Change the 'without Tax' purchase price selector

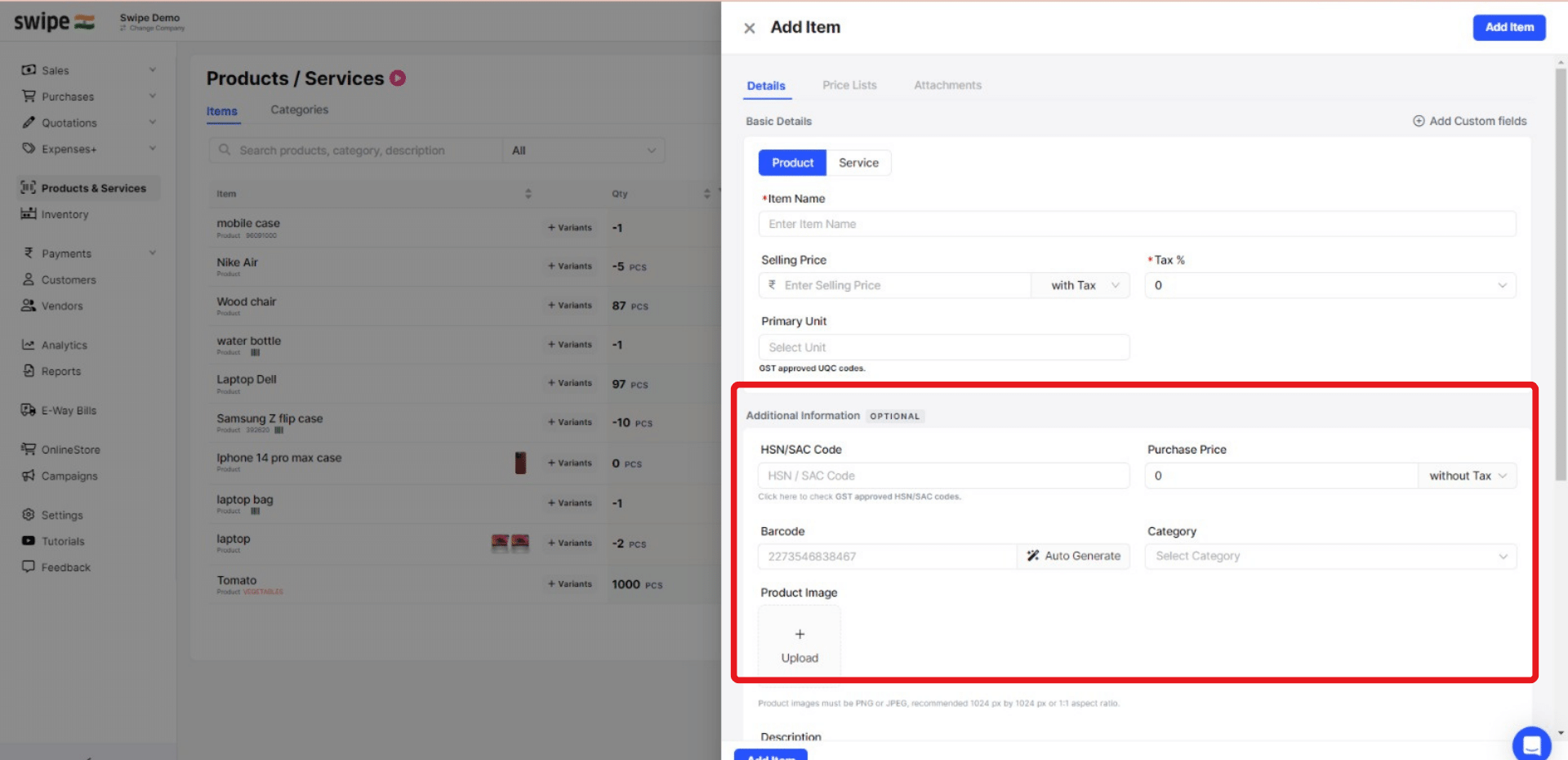[x=1466, y=475]
